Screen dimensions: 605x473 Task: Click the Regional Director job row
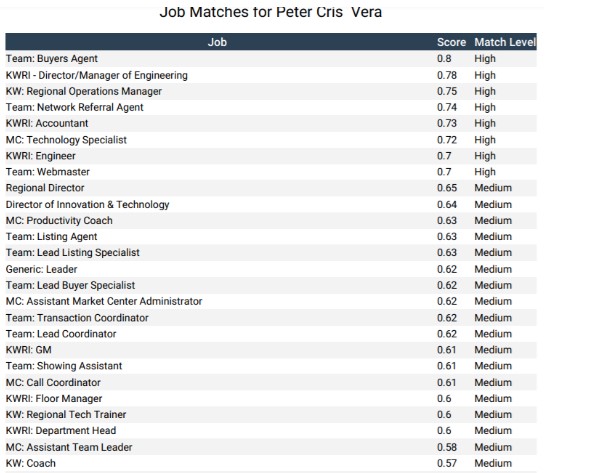tap(45, 188)
